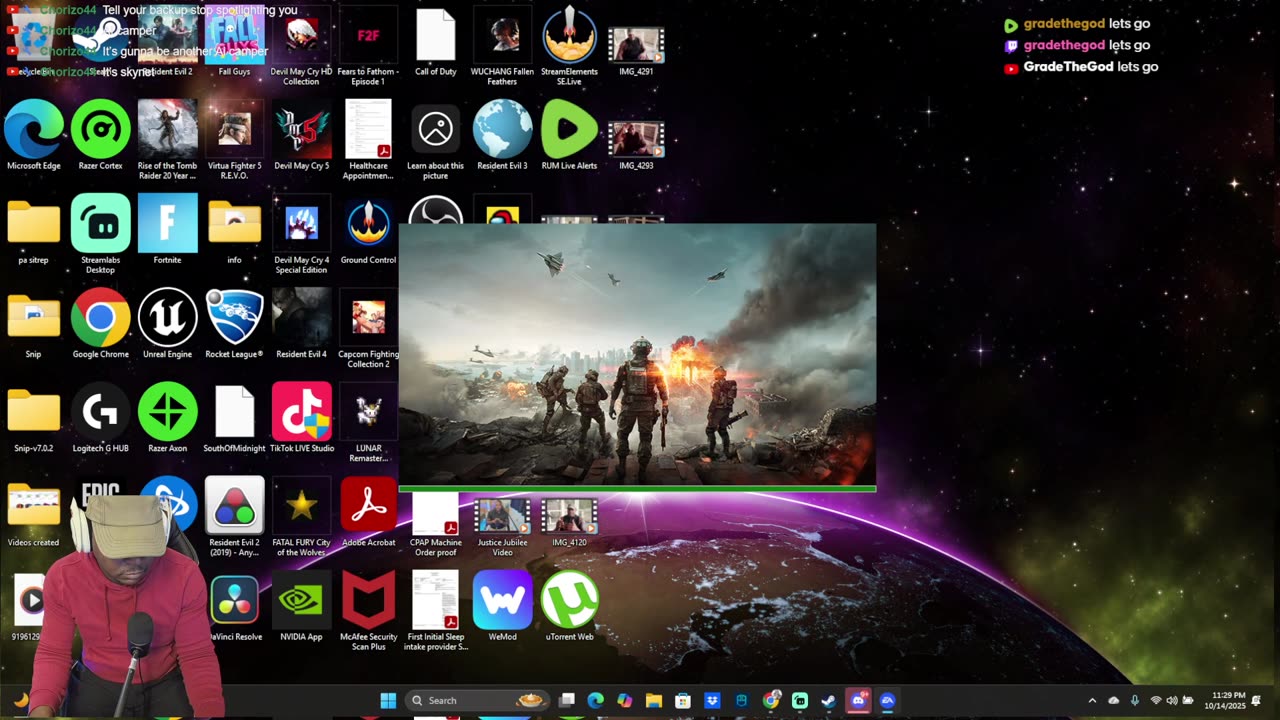Open Steam from the taskbar

pos(829,701)
